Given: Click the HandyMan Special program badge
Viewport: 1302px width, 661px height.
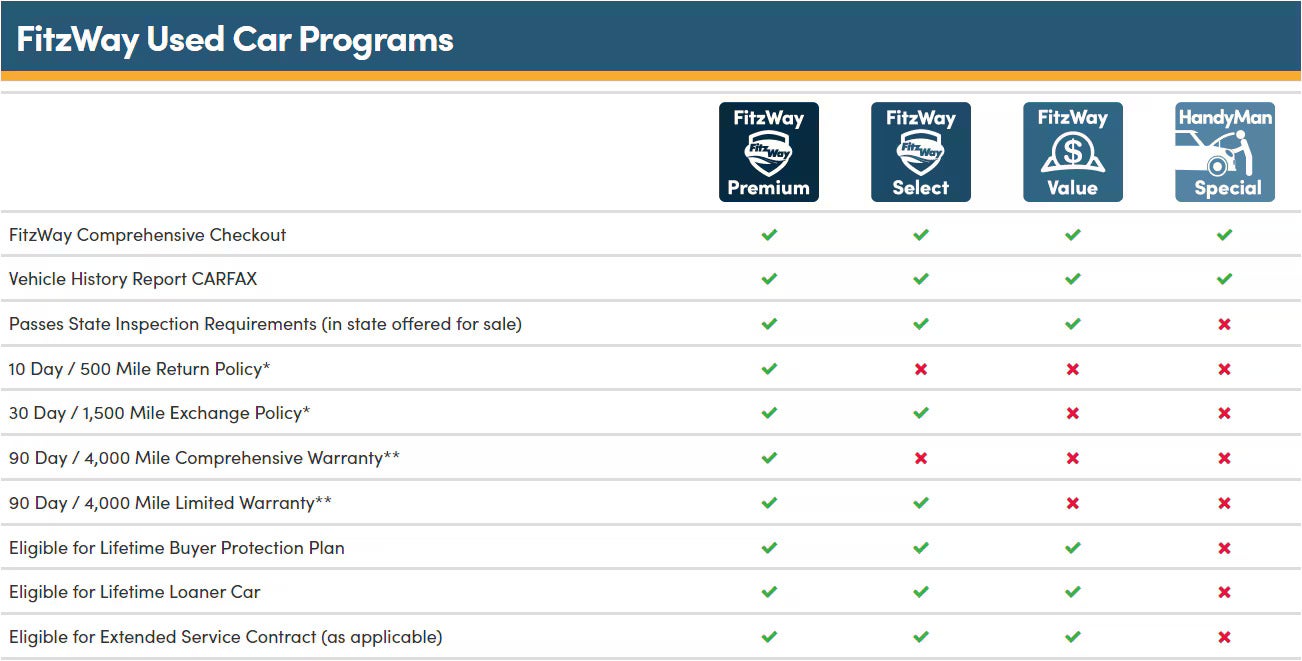Looking at the screenshot, I should tap(1224, 152).
